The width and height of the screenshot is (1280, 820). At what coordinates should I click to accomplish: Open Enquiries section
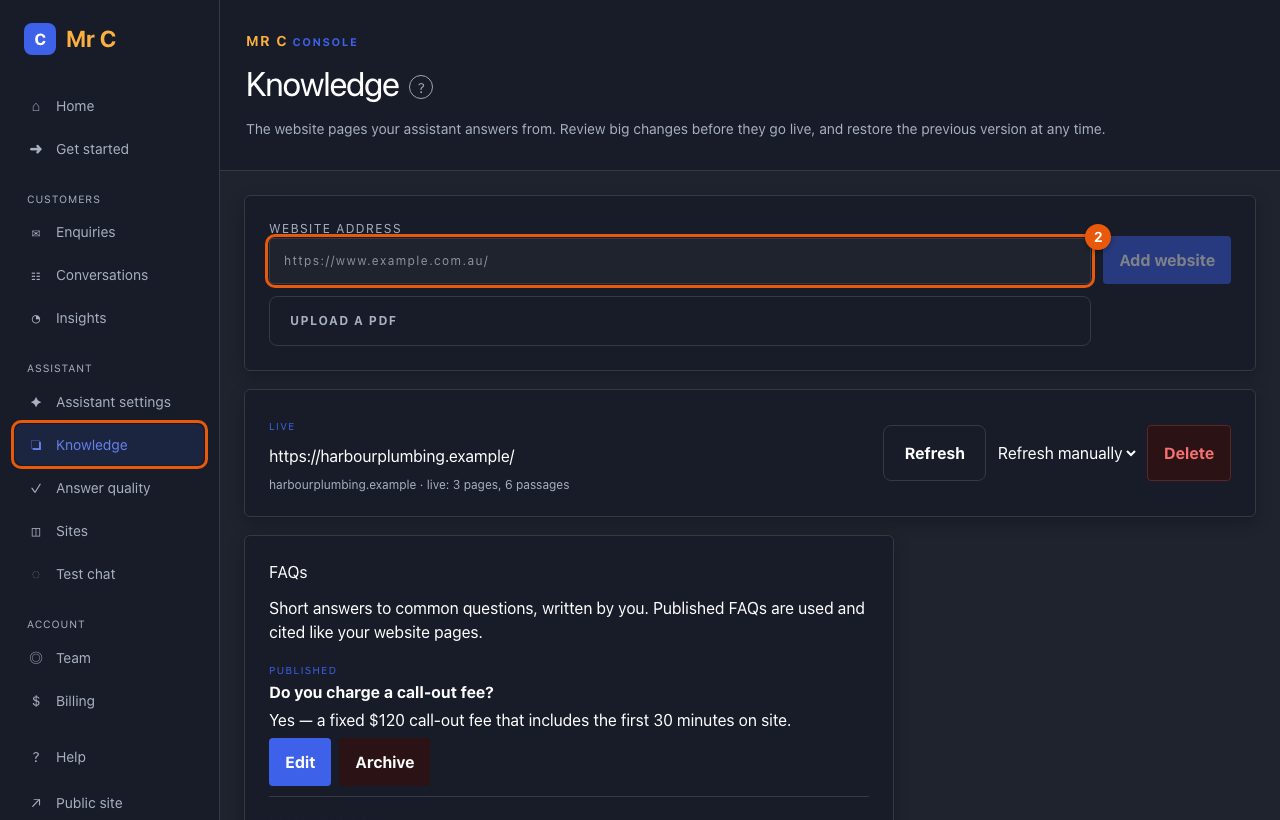tap(110, 232)
